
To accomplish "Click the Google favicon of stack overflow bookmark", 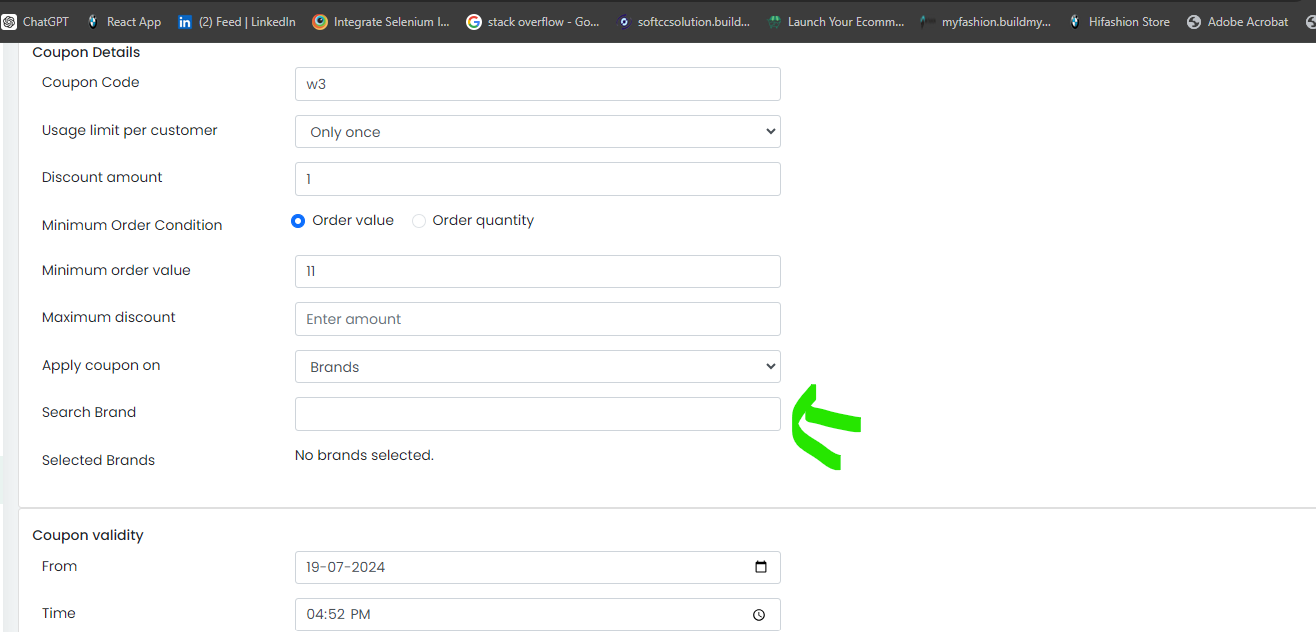I will (474, 21).
